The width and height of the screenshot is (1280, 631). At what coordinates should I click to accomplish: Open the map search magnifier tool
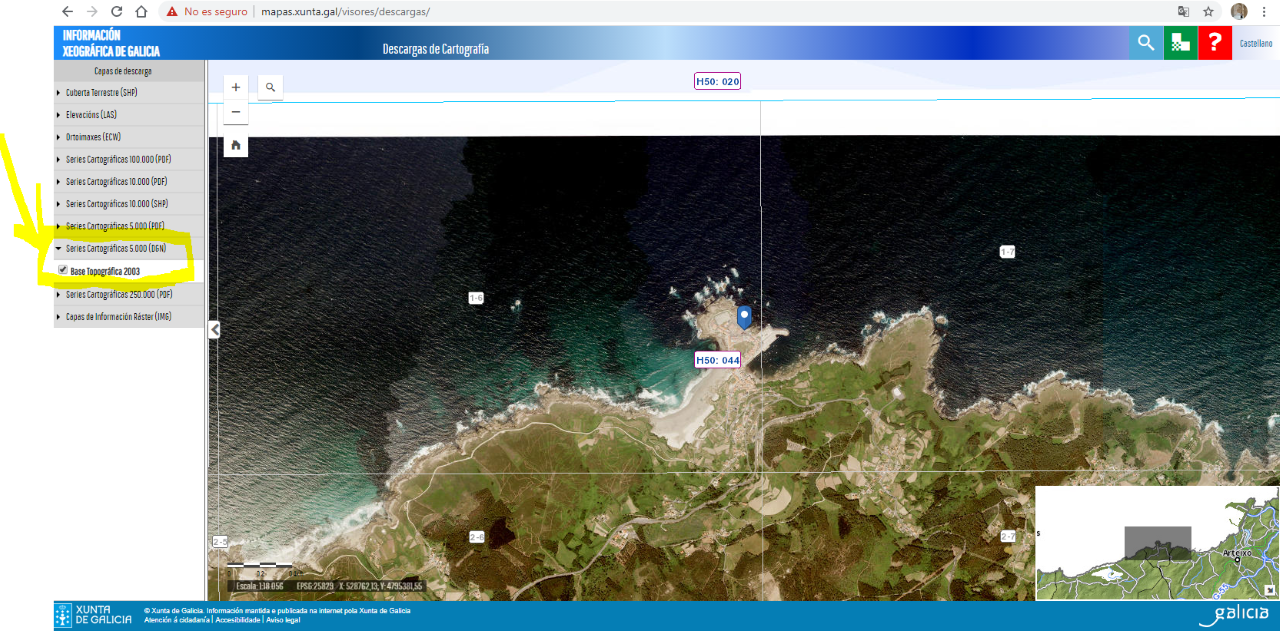(270, 87)
